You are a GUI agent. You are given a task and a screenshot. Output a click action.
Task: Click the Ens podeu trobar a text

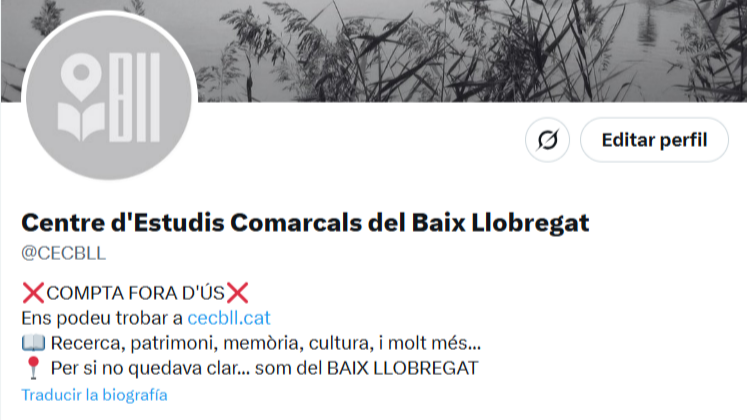(102, 318)
